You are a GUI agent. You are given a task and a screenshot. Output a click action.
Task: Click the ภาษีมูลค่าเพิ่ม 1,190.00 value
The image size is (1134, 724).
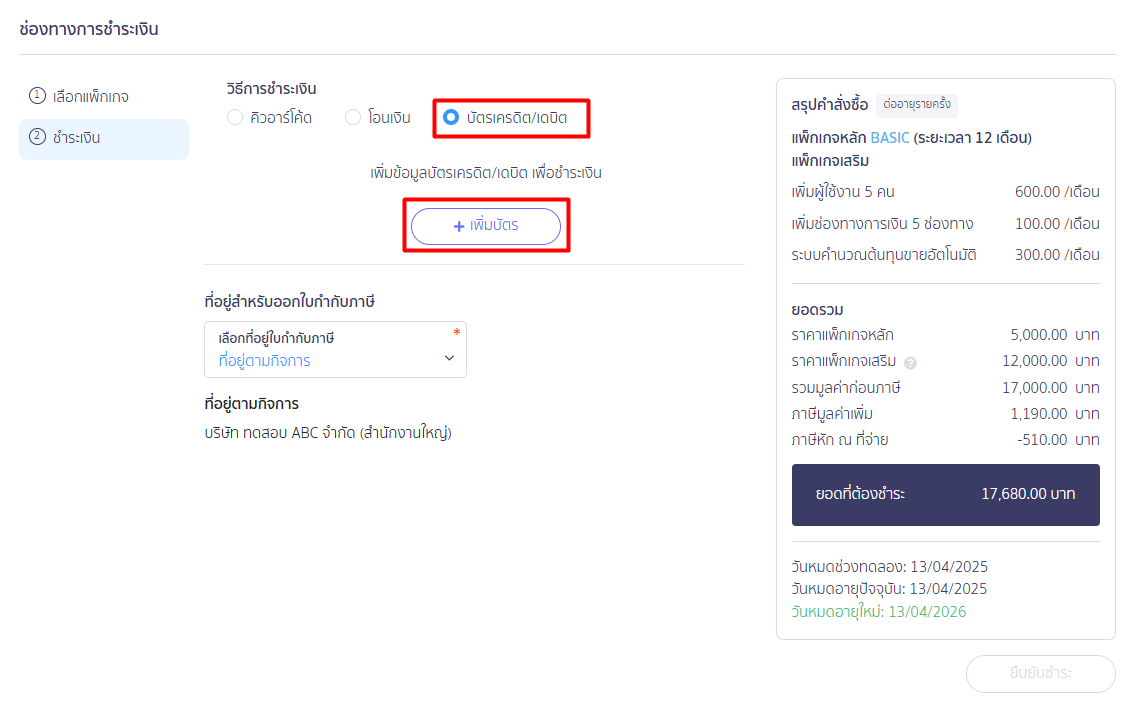[1039, 414]
